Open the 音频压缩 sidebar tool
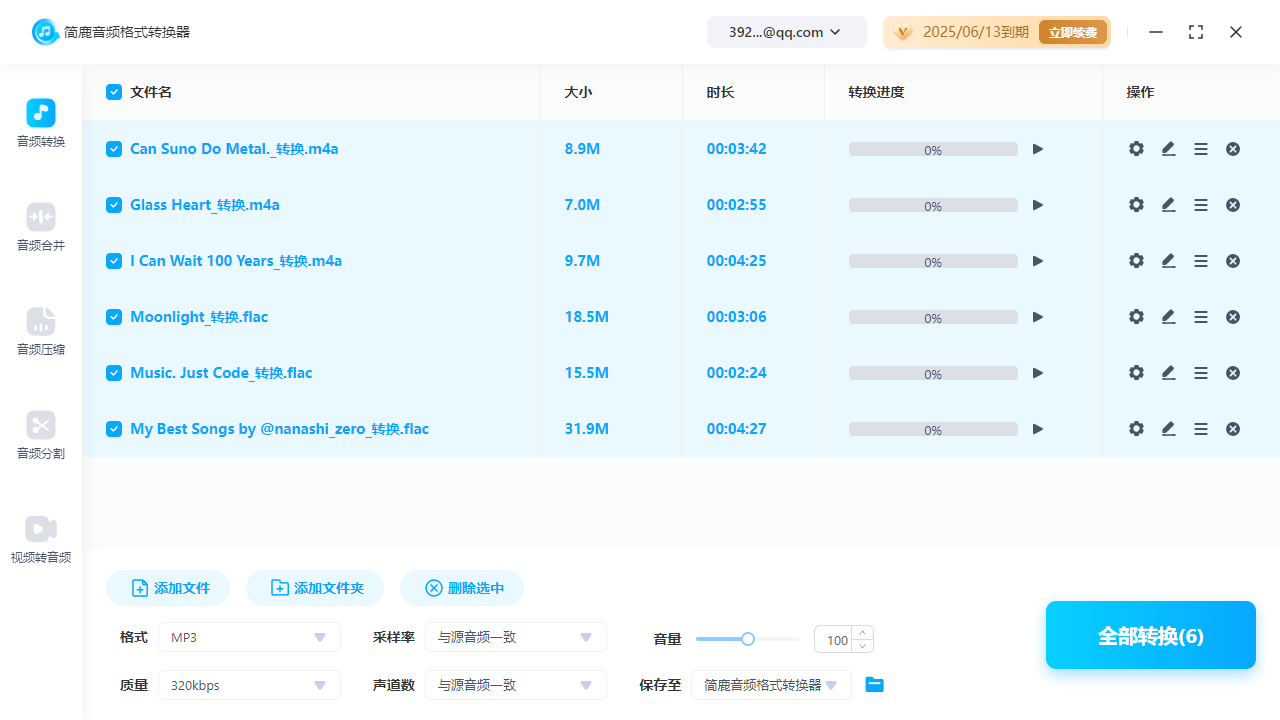The height and width of the screenshot is (720, 1280). click(41, 332)
